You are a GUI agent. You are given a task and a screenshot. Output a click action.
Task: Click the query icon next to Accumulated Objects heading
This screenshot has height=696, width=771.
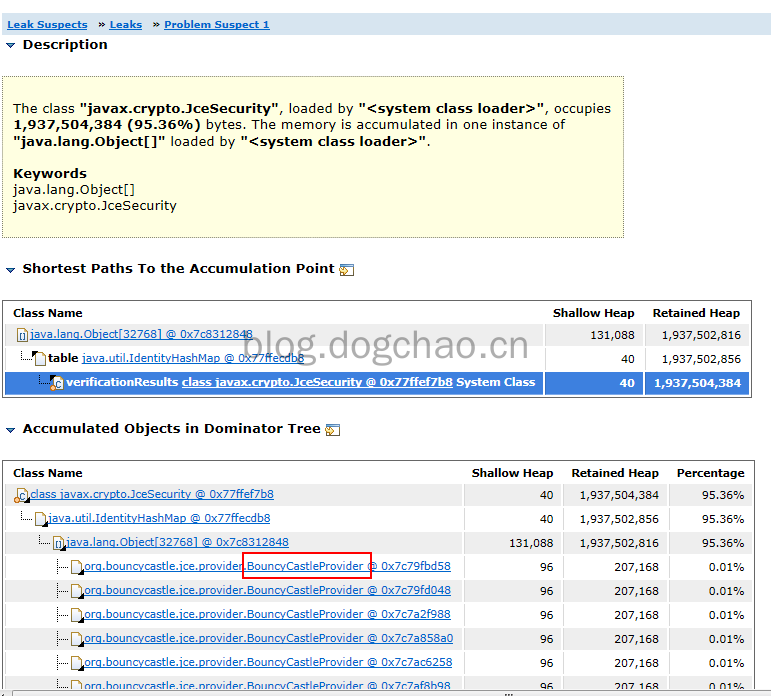pyautogui.click(x=333, y=430)
